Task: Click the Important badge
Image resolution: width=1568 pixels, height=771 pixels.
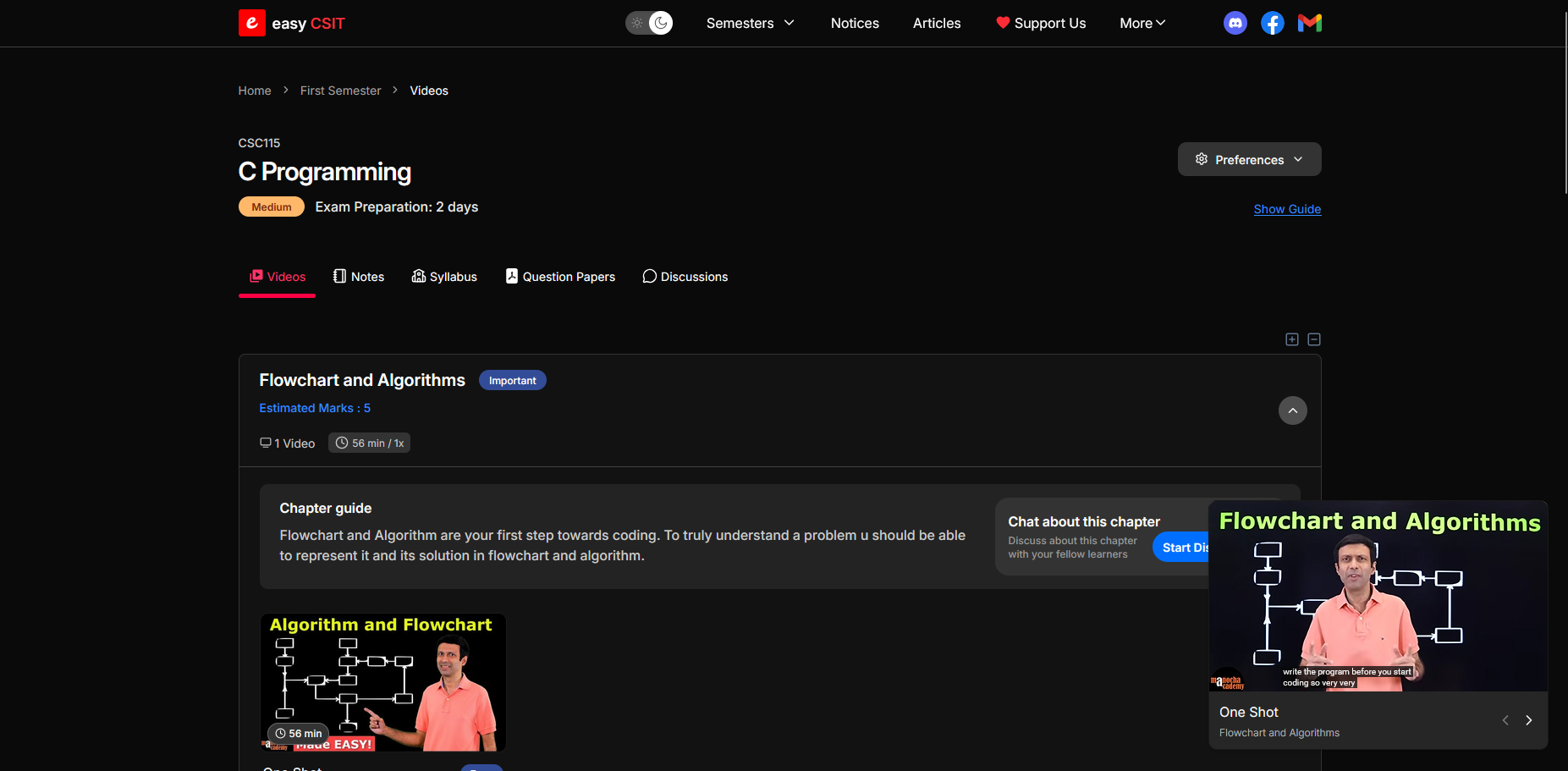Action: pos(513,381)
